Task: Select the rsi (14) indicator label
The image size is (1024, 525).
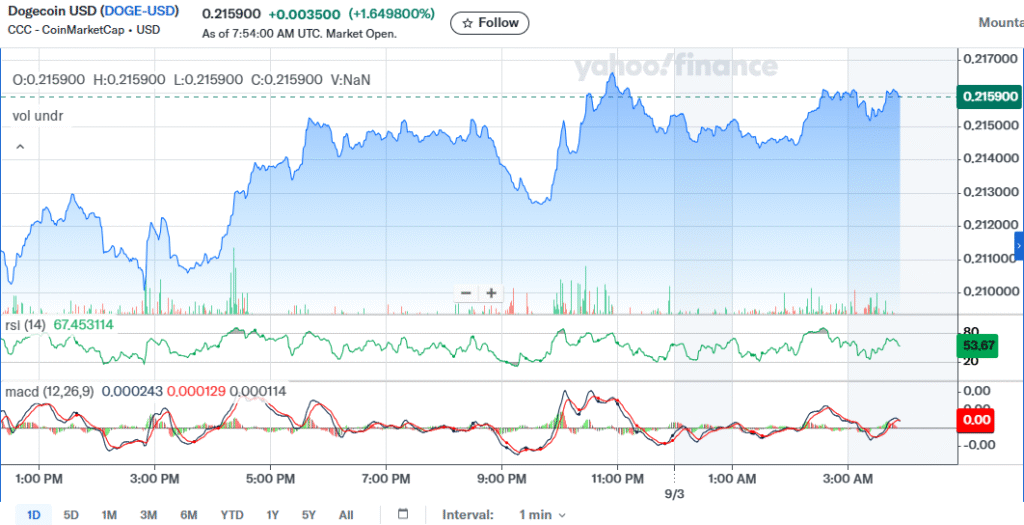Action: [x=27, y=324]
